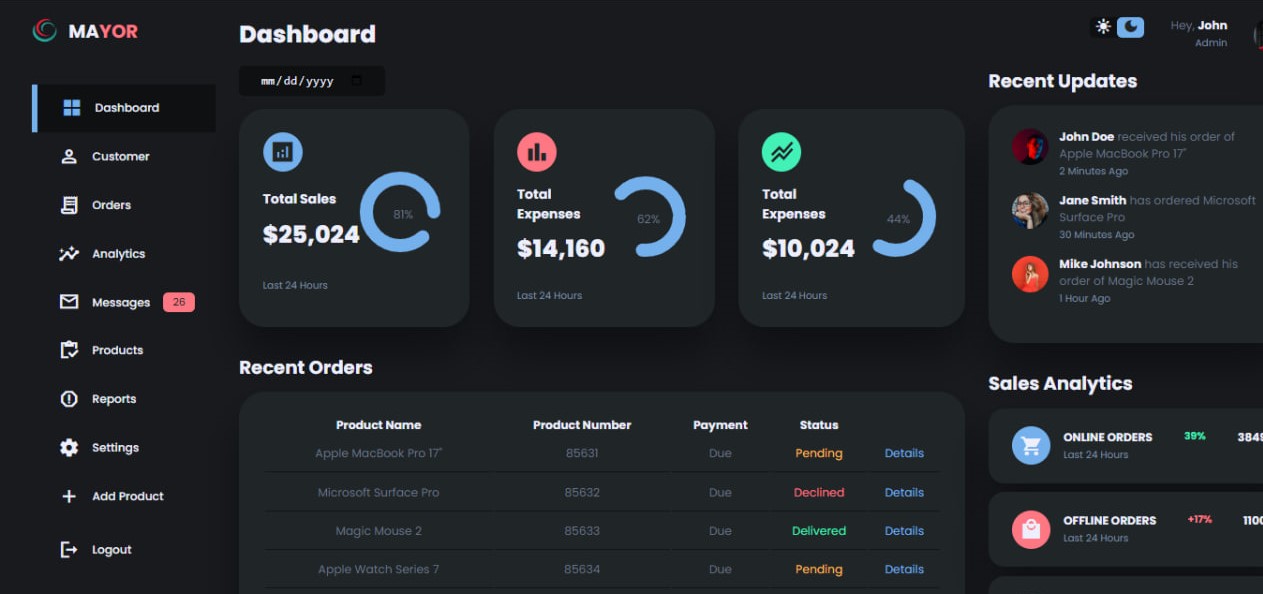This screenshot has height=594, width=1263.
Task: Navigate to Products section
Action: pos(117,350)
